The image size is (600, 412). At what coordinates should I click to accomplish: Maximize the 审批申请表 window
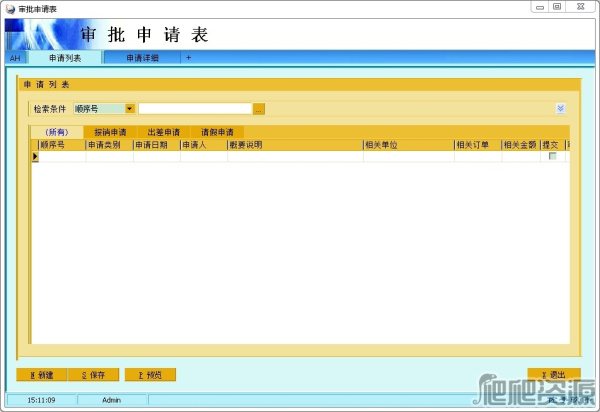(x=557, y=7)
